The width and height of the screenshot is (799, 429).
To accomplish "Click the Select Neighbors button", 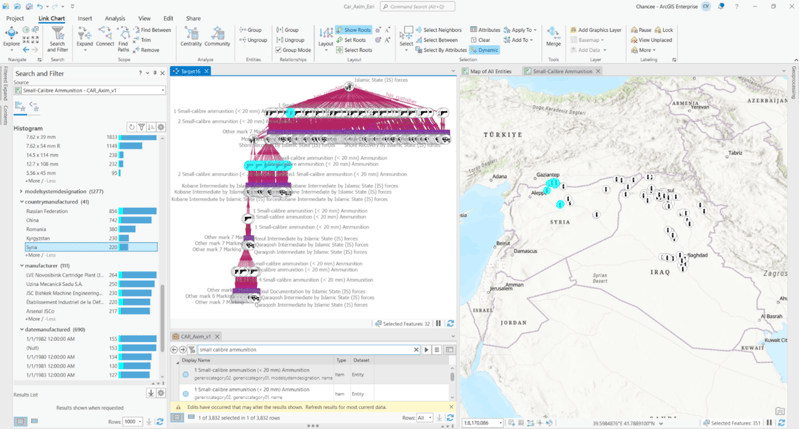I will click(x=438, y=30).
